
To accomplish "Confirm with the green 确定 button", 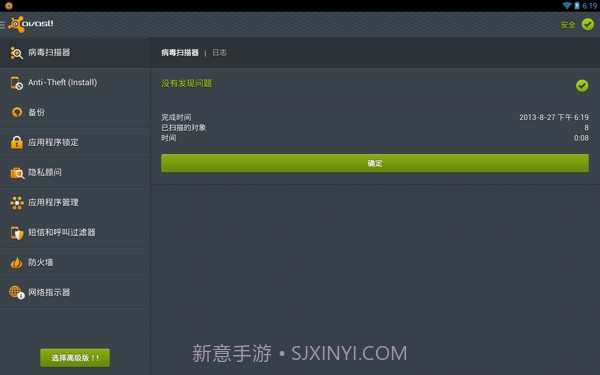I will point(375,163).
